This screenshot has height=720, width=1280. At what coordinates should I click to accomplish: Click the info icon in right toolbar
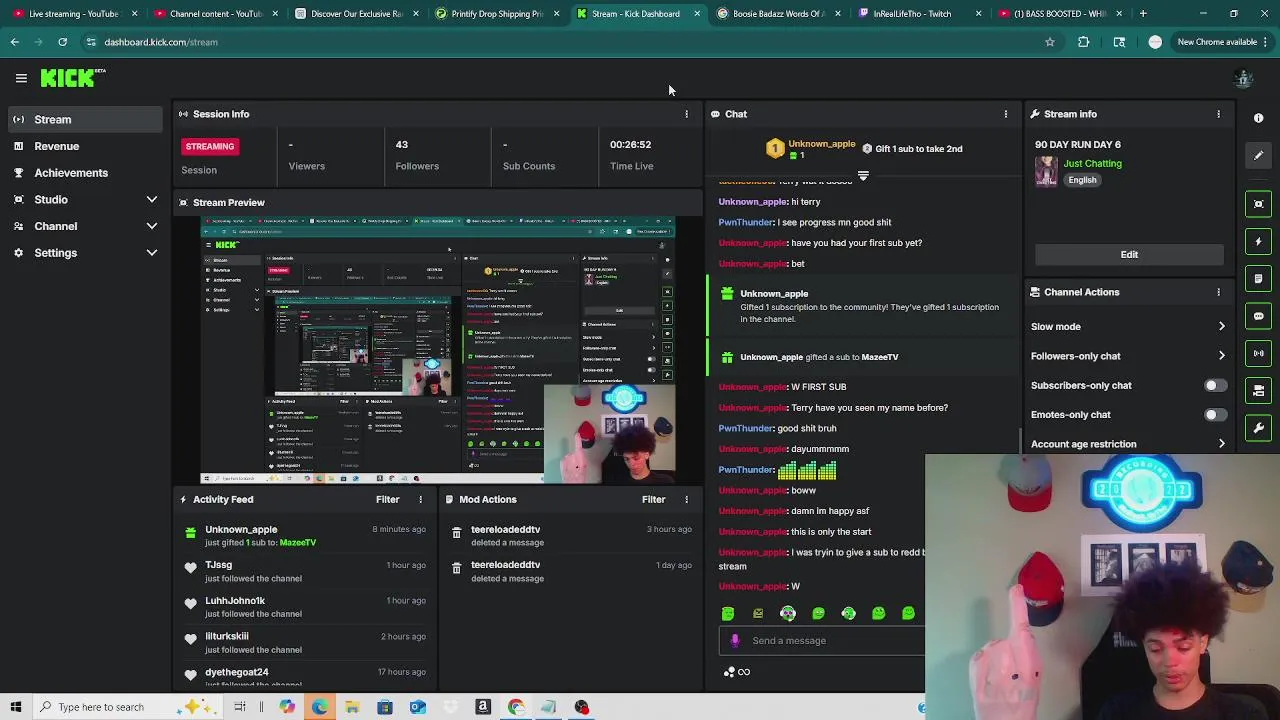point(1258,118)
